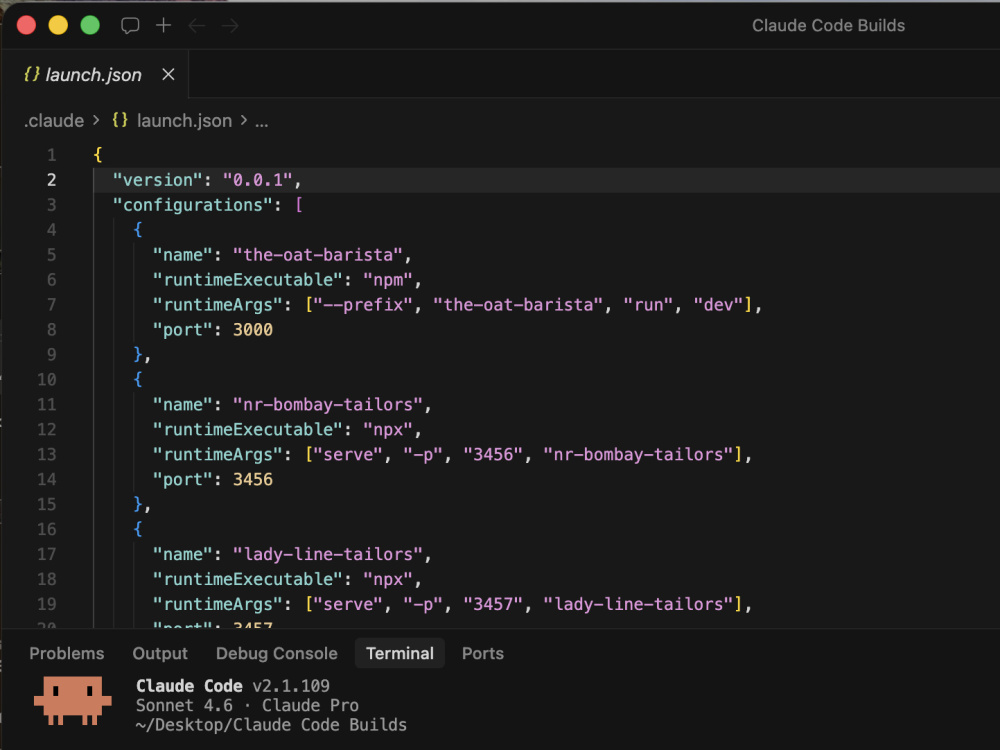Click launch.json in the breadcrumb path
Image resolution: width=1000 pixels, height=750 pixels.
pyautogui.click(x=184, y=121)
